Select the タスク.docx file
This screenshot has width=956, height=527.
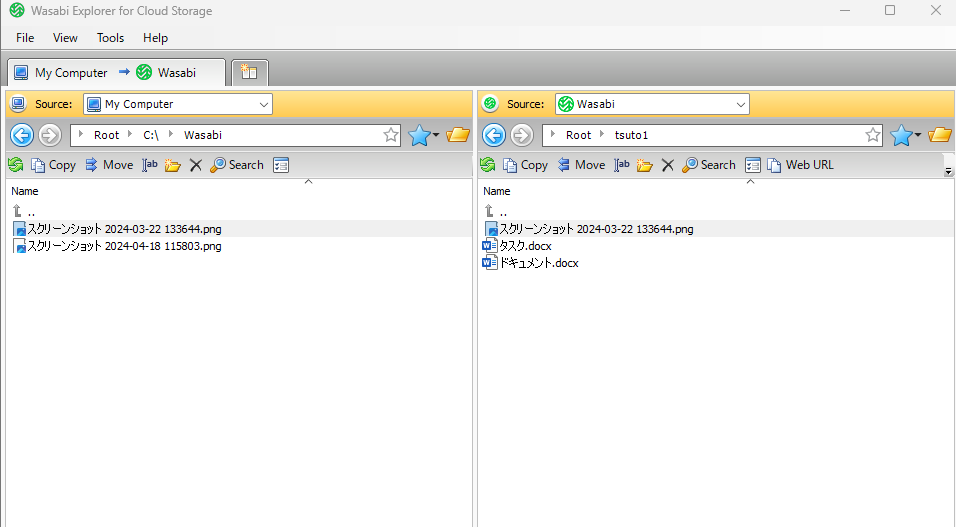pos(518,246)
